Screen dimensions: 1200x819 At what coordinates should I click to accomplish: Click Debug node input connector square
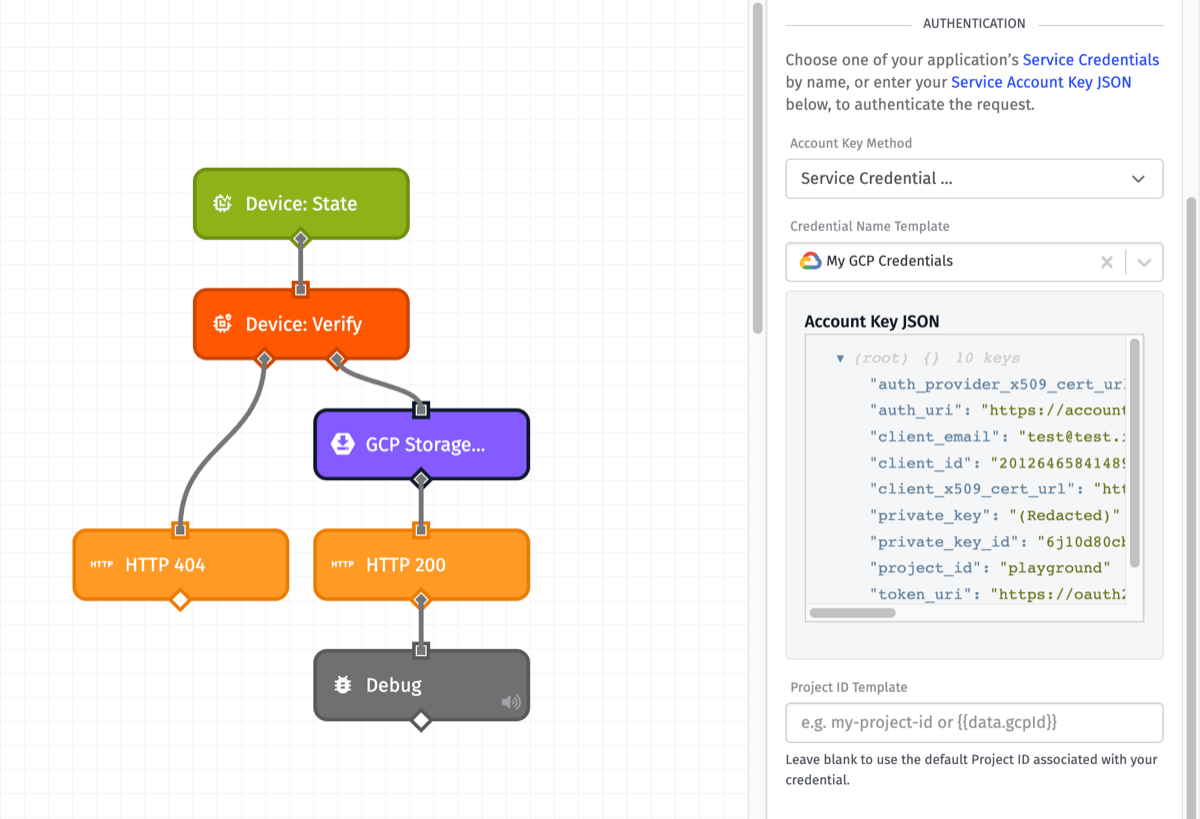pyautogui.click(x=421, y=650)
